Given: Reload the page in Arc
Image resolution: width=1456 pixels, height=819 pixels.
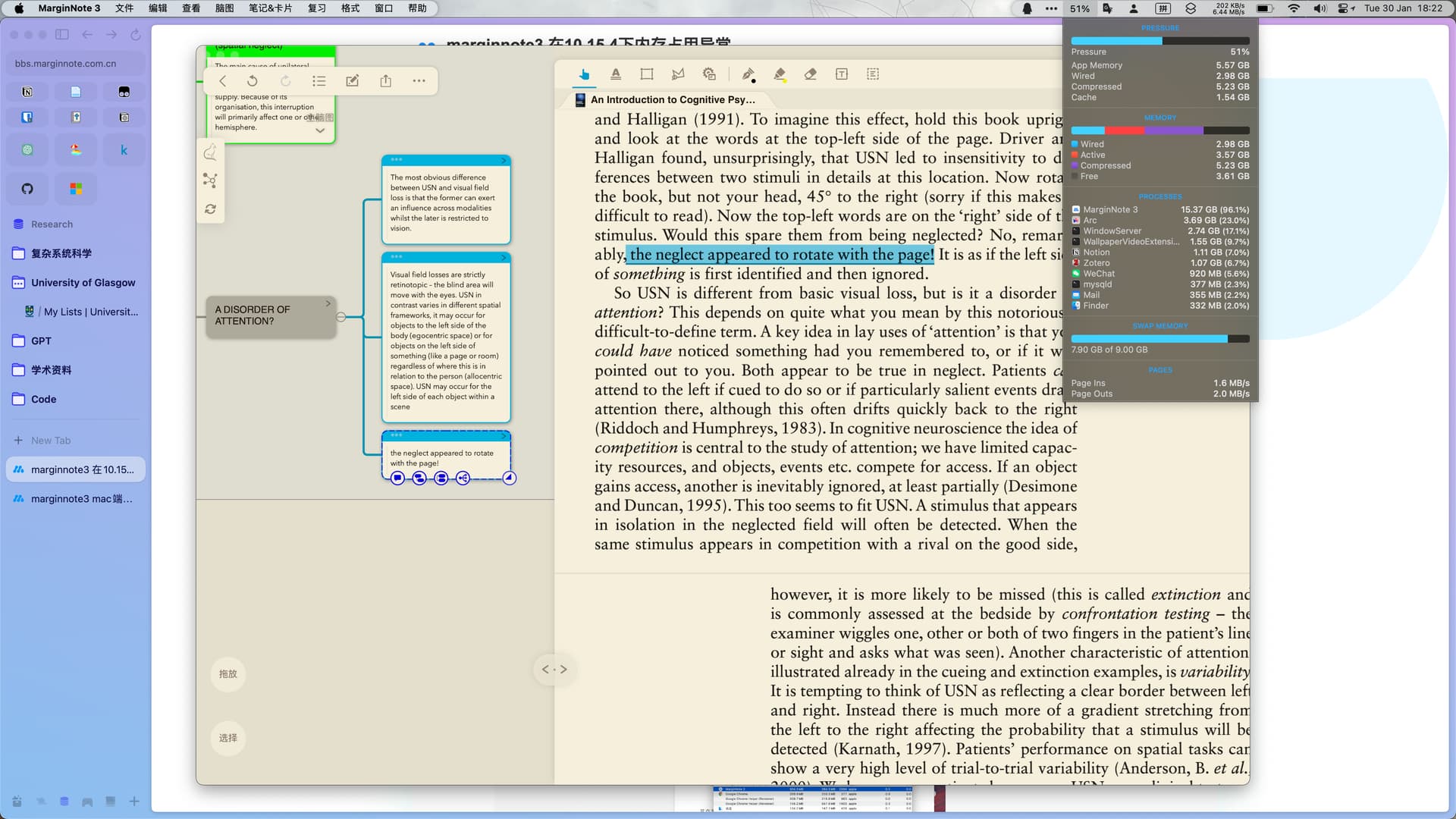Looking at the screenshot, I should click(136, 35).
